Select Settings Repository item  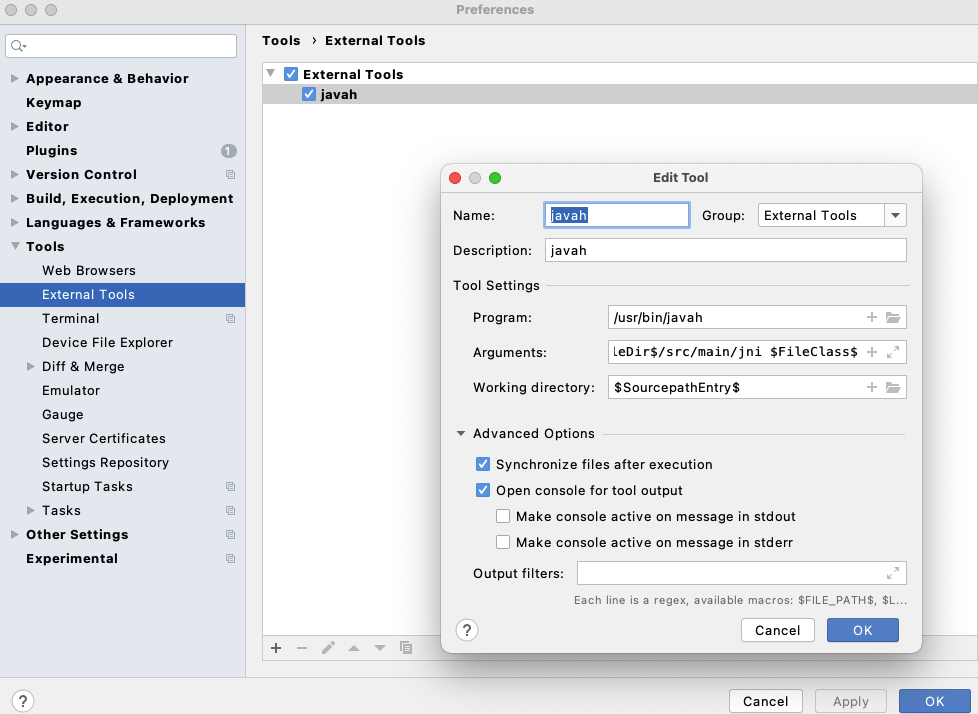click(105, 463)
